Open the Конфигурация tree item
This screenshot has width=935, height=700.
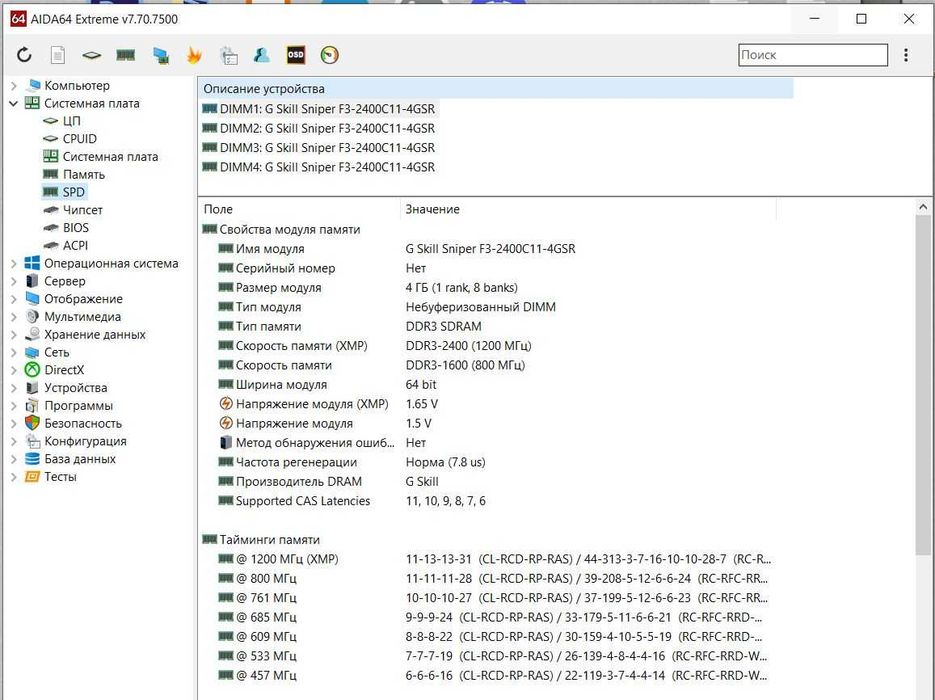point(76,441)
